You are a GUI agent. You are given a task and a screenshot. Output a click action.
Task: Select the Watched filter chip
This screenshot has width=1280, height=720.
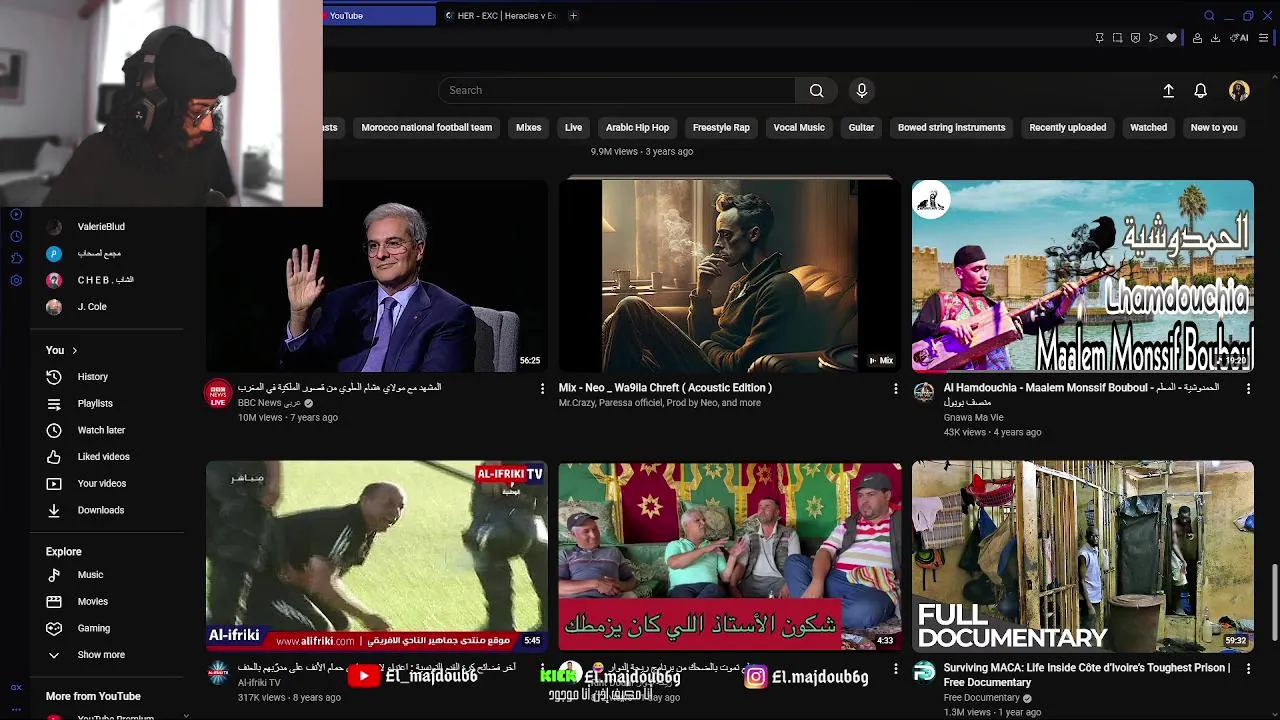pyautogui.click(x=1148, y=127)
